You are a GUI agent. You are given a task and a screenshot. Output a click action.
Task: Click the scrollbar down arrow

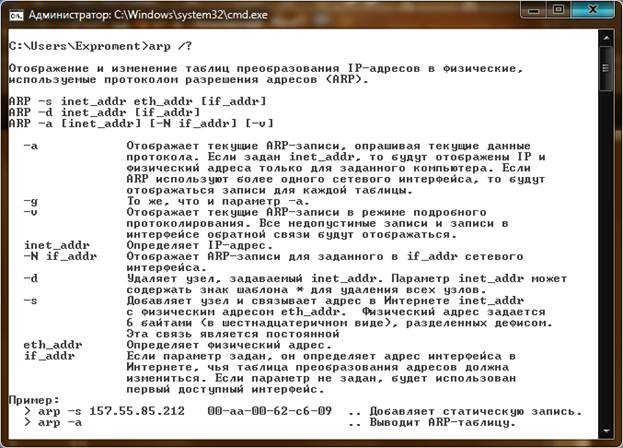[606, 431]
